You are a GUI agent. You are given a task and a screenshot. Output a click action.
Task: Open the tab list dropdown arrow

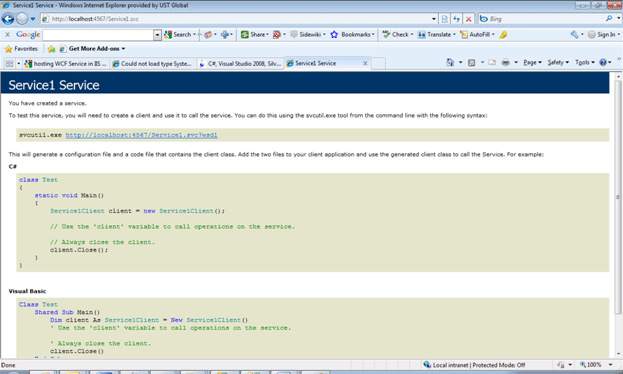coord(18,64)
